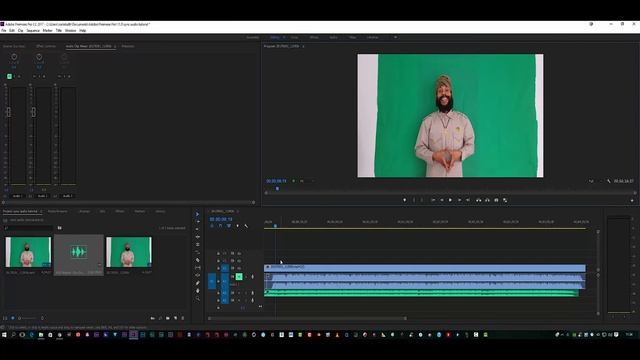Viewport: 640px width, 360px height.
Task: Switch to the Media Browser tab
Action: [58, 211]
